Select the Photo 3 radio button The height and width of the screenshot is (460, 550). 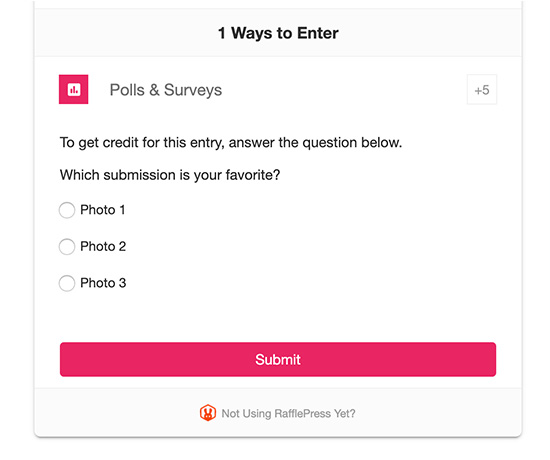coord(67,283)
